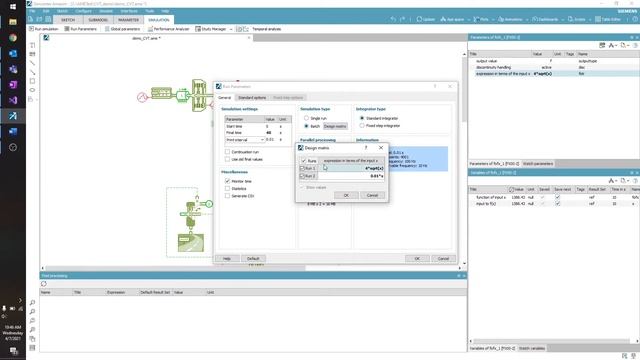
Task: Open Study Manager from the toolbar
Action: (211, 29)
